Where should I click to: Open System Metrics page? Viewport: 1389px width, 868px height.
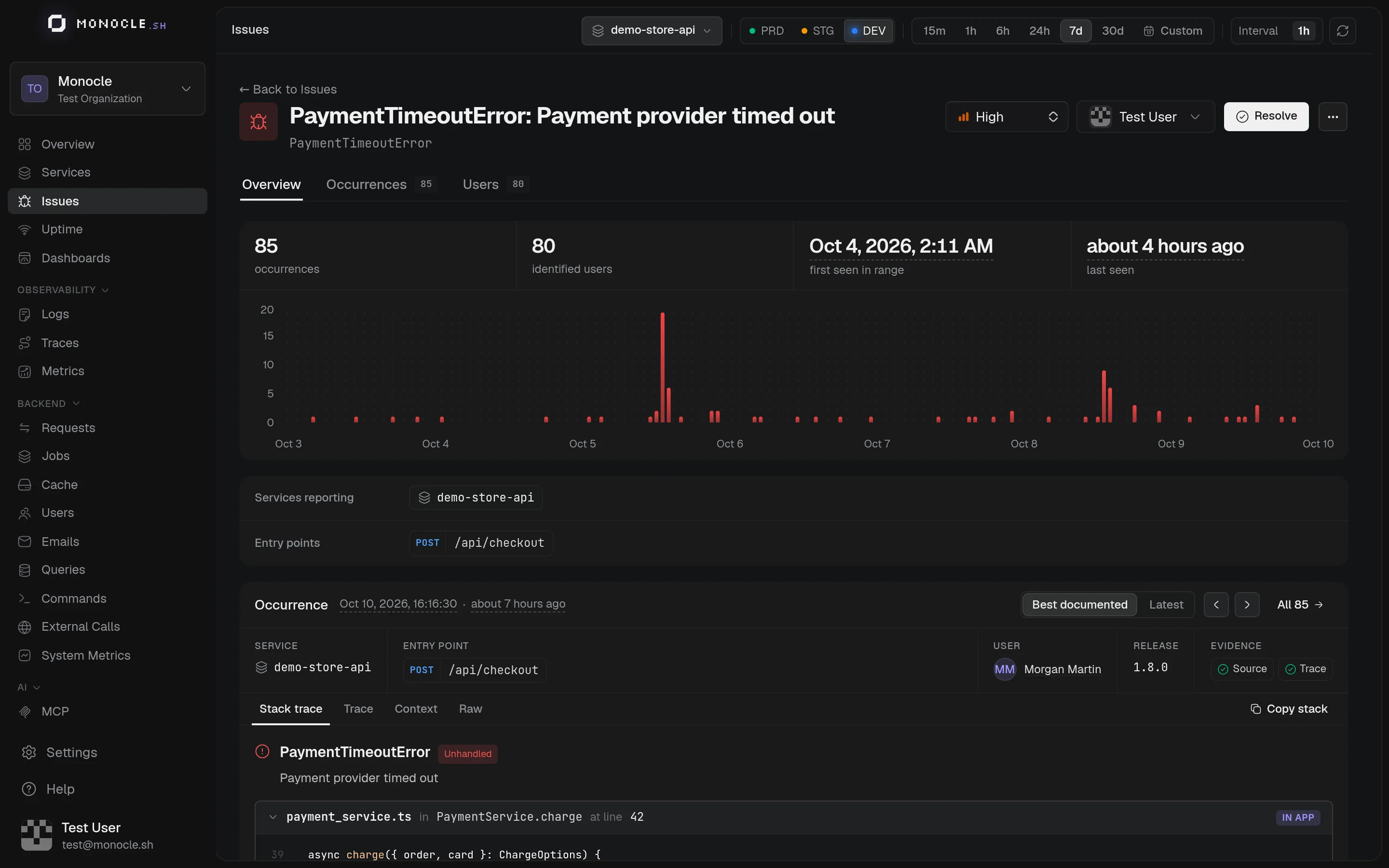[108, 655]
